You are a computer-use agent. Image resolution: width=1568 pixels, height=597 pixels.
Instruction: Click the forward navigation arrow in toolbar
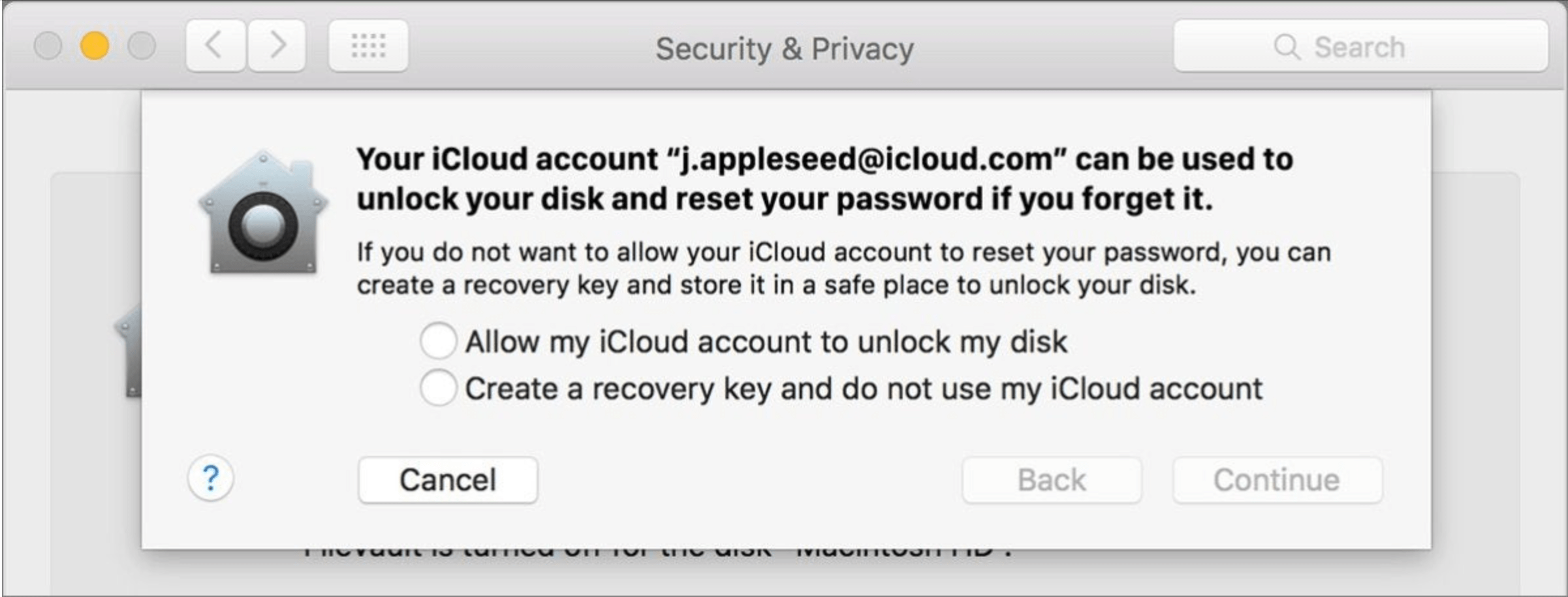coord(277,46)
